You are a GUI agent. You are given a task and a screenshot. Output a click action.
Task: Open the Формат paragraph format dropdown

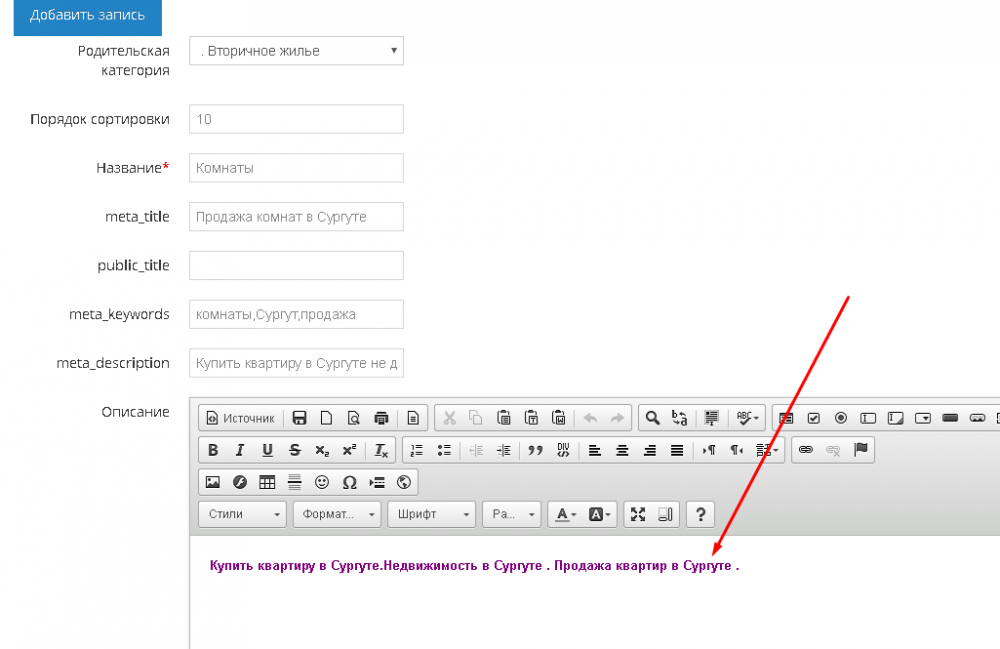point(337,514)
